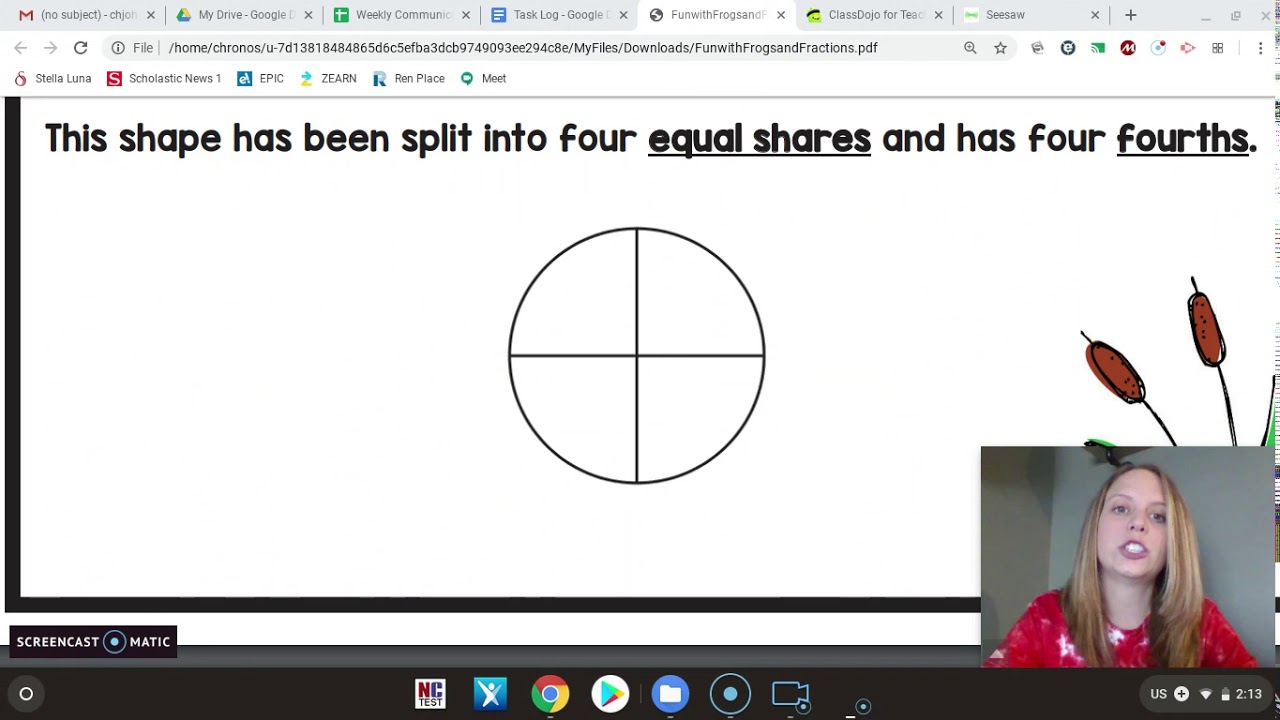Open the ZEARN bookmark

pos(327,78)
